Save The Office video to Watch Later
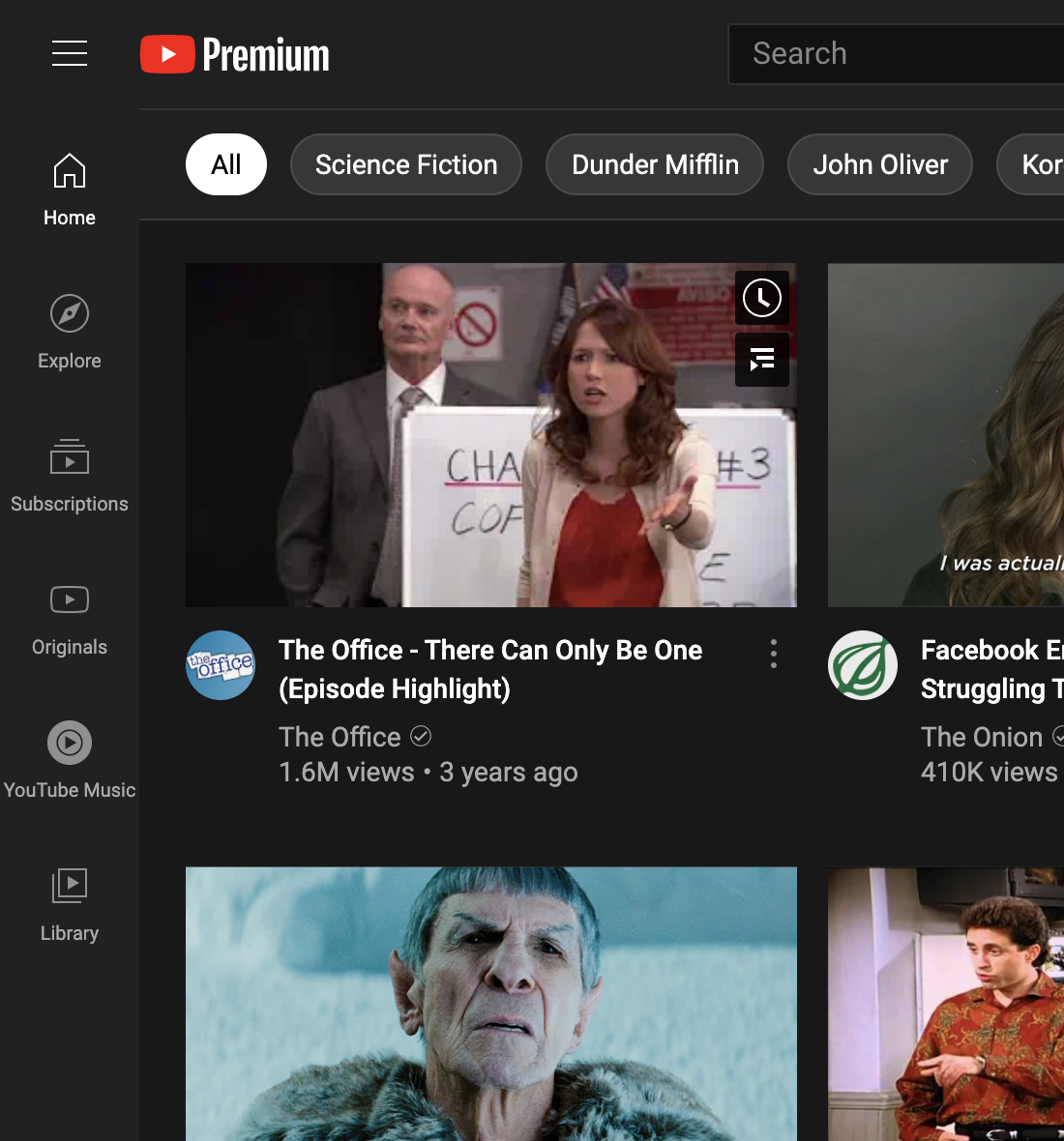The image size is (1064, 1141). (761, 297)
